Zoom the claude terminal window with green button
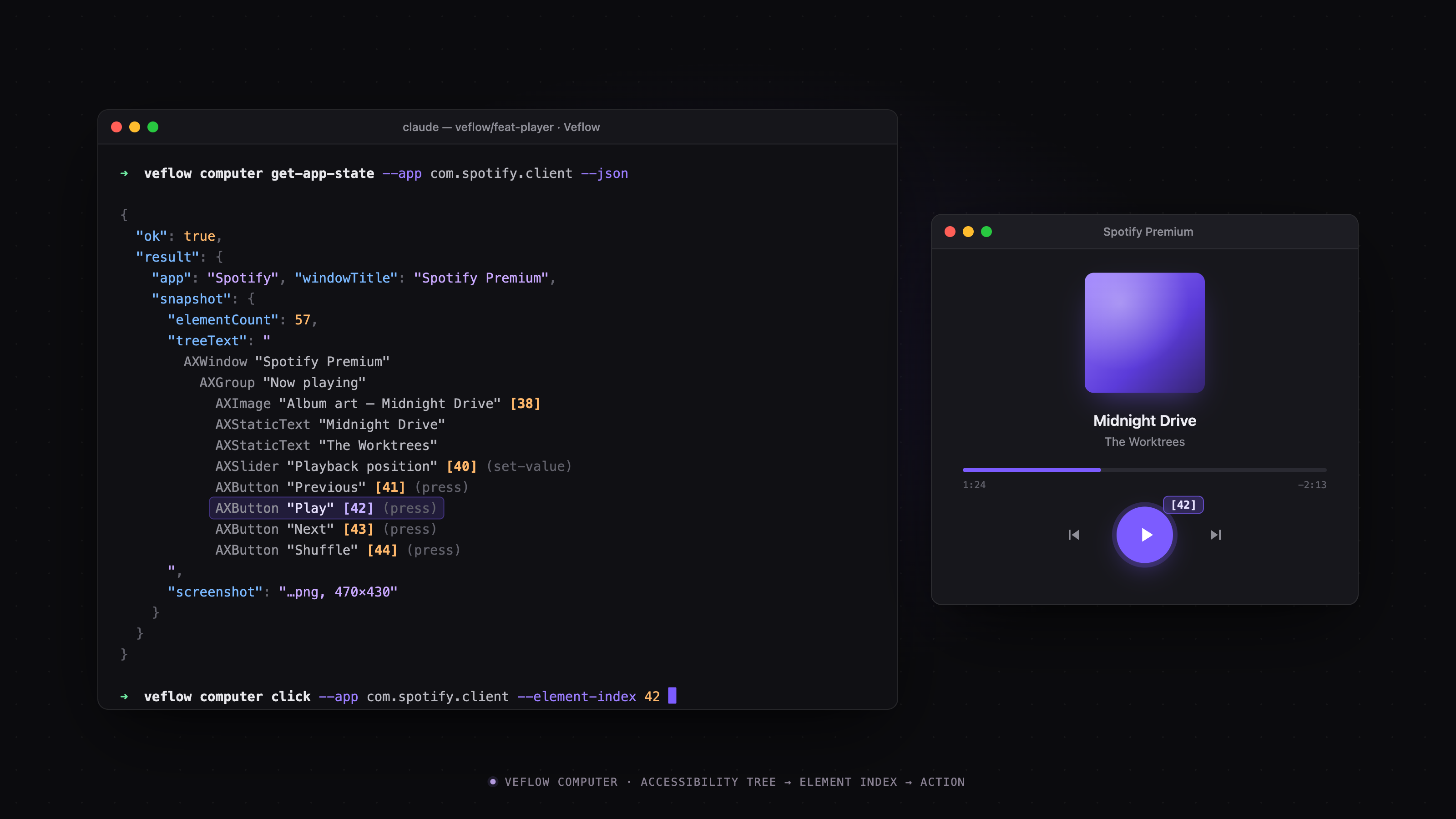Screen dimensions: 1456x819 (x=152, y=127)
